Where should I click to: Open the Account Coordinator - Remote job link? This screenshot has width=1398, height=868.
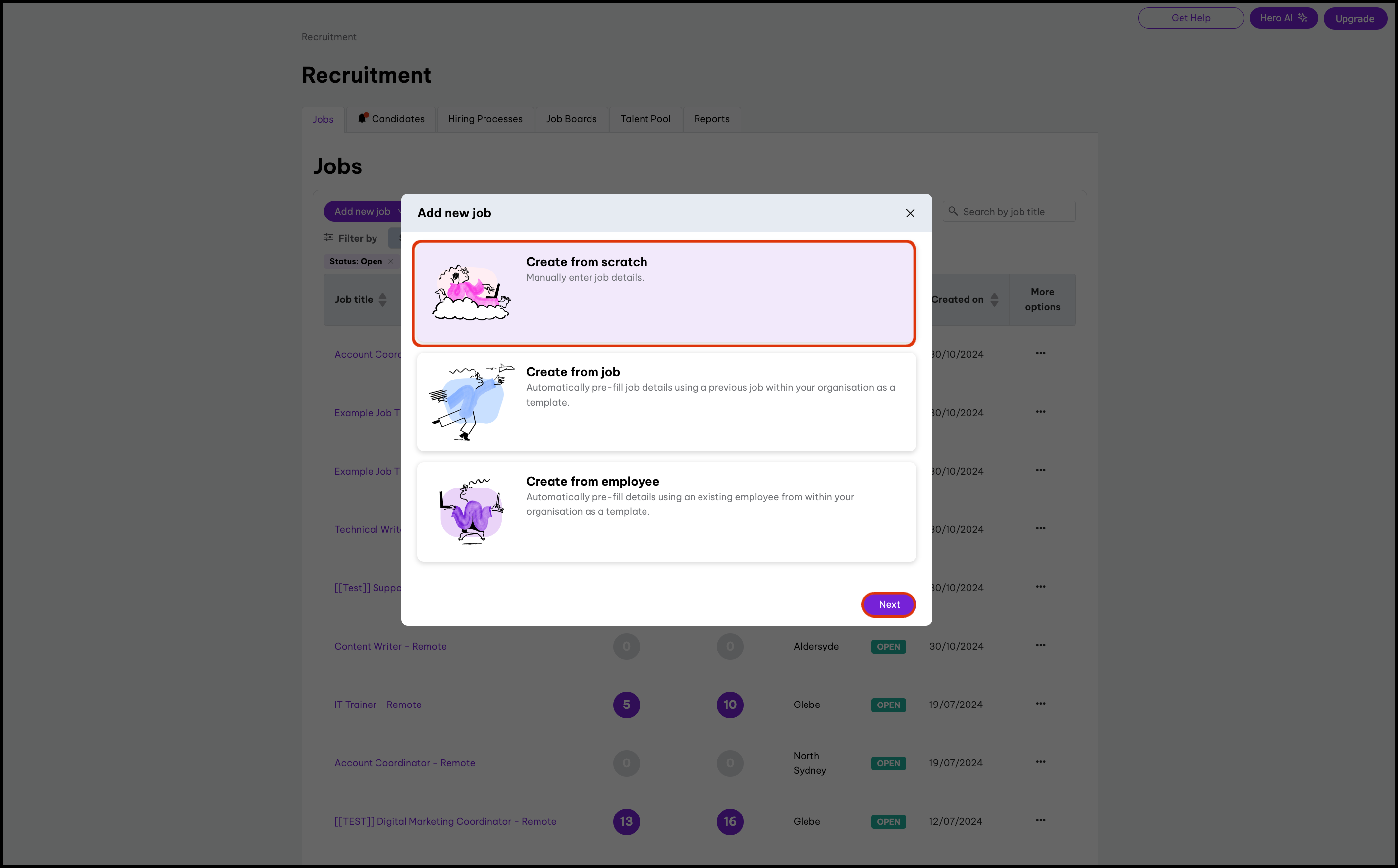click(x=405, y=763)
